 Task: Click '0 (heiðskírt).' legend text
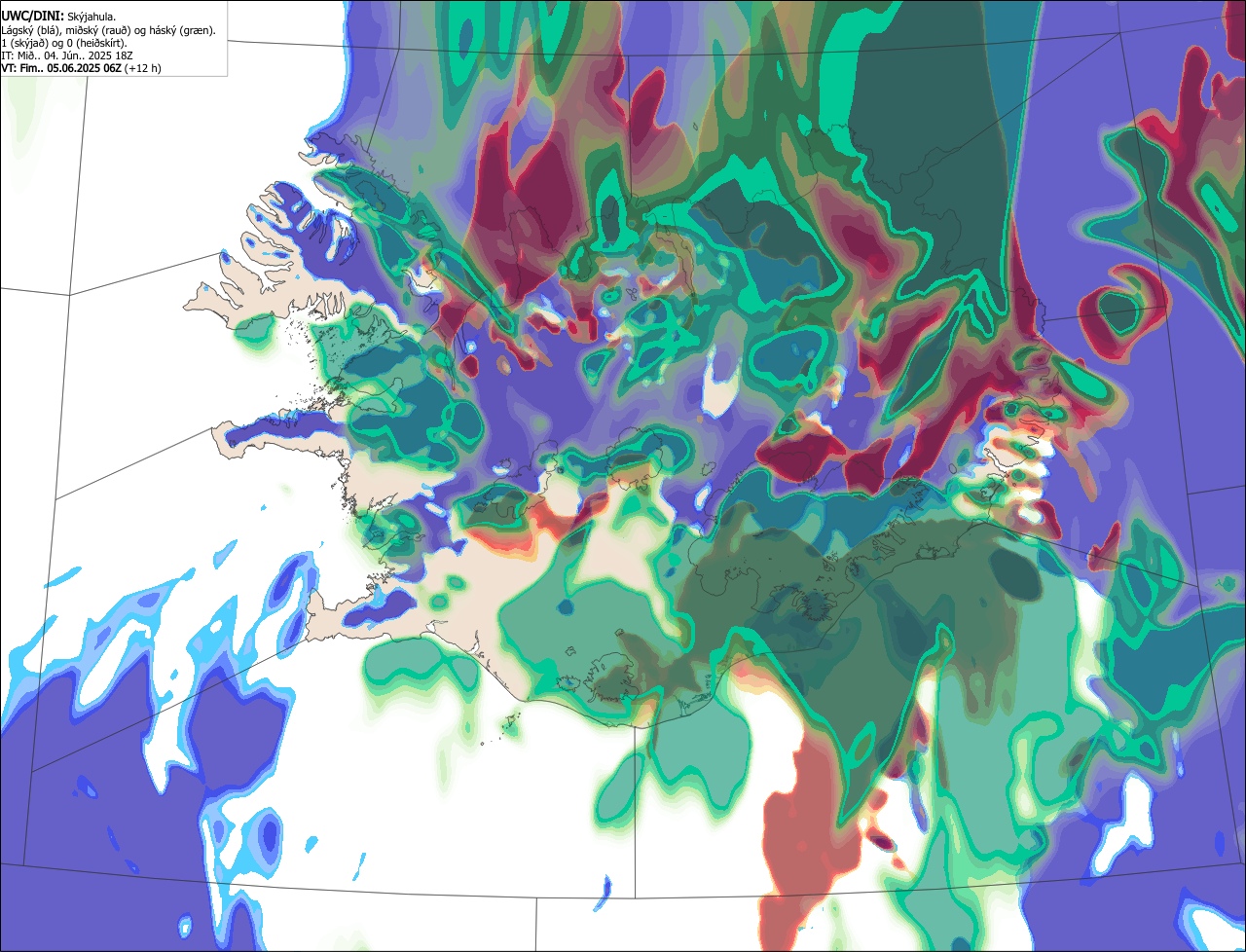pos(96,44)
